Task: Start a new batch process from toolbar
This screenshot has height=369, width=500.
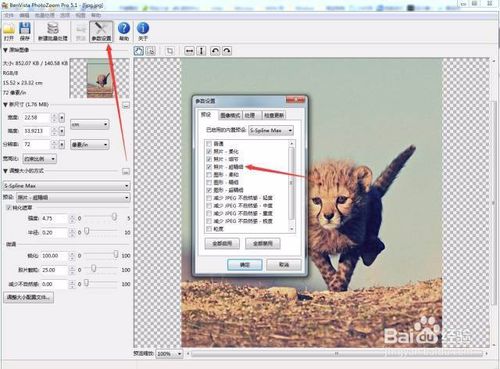Action: (x=53, y=32)
